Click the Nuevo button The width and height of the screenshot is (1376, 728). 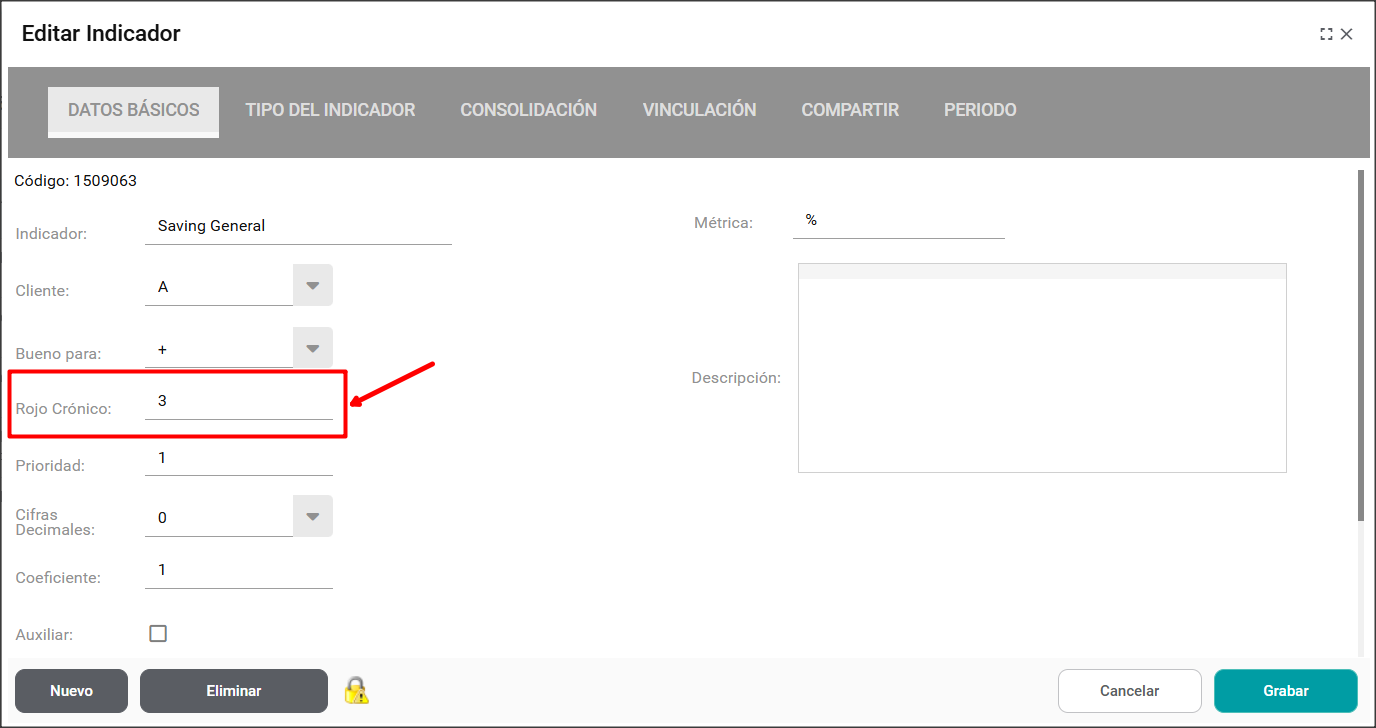pyautogui.click(x=71, y=691)
